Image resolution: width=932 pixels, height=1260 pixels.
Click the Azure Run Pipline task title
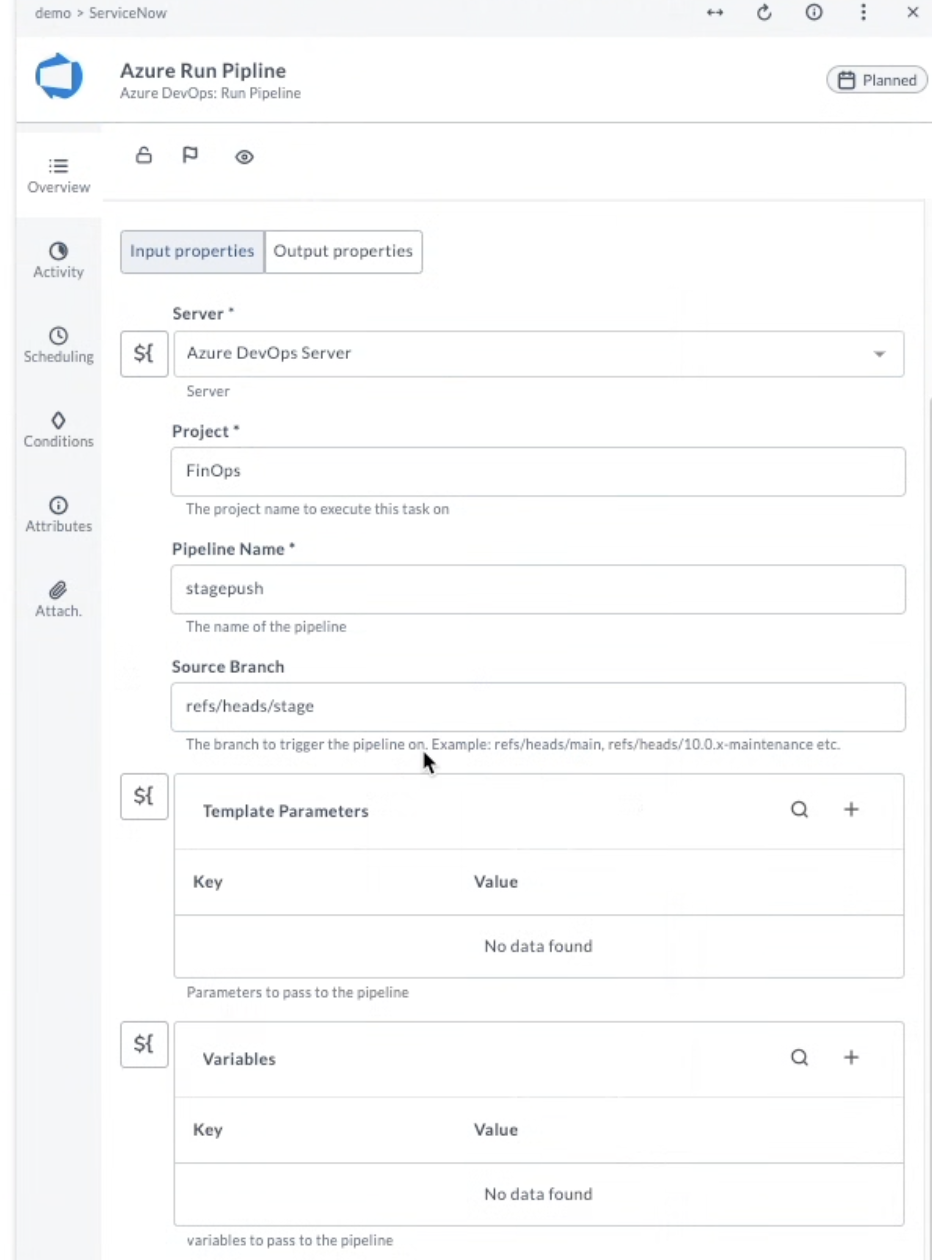coord(203,71)
